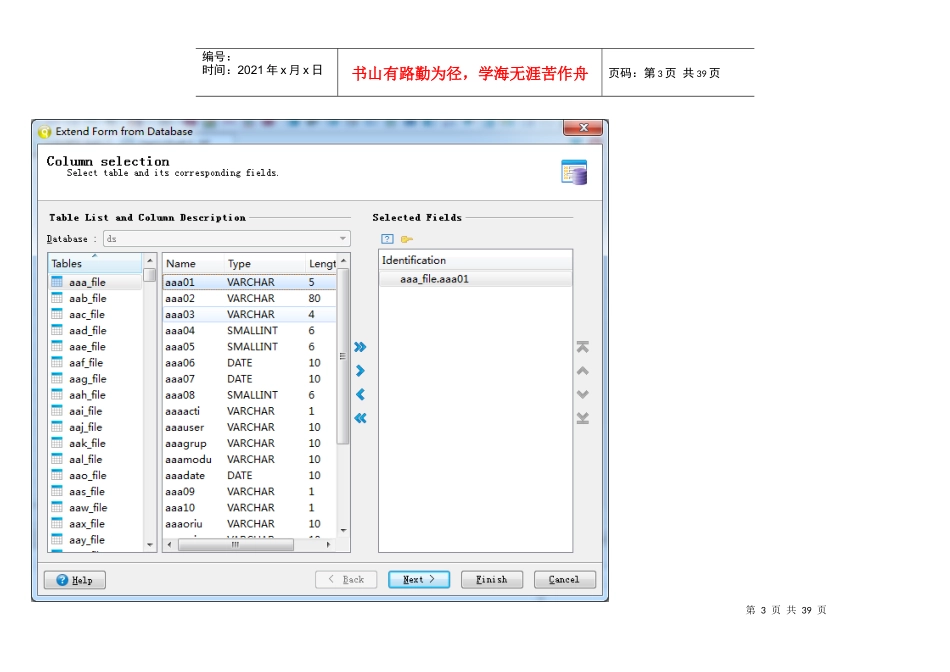The height and width of the screenshot is (672, 950).
Task: Click the aac_file table icon
Action: [57, 314]
